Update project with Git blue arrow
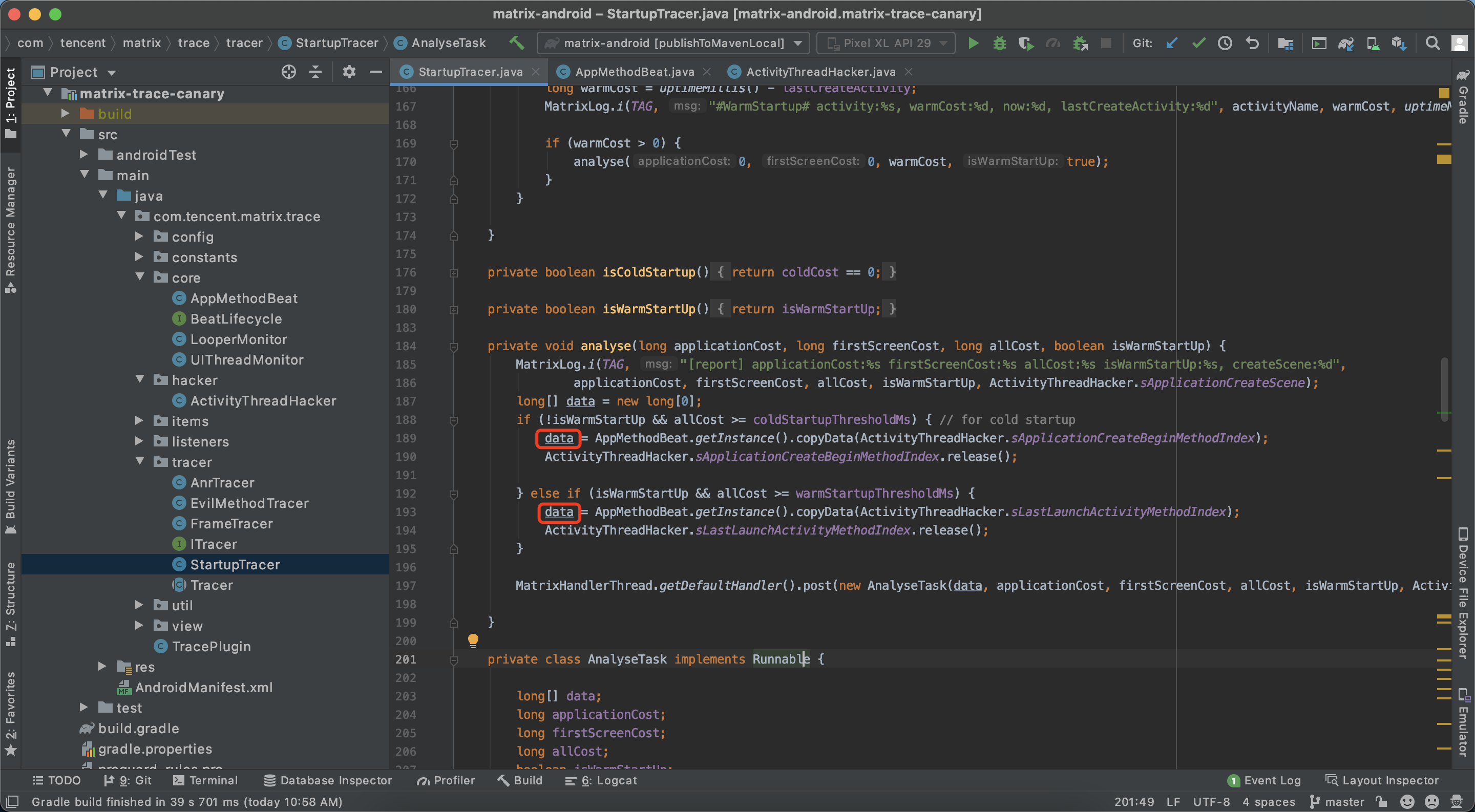1475x812 pixels. click(x=1171, y=43)
